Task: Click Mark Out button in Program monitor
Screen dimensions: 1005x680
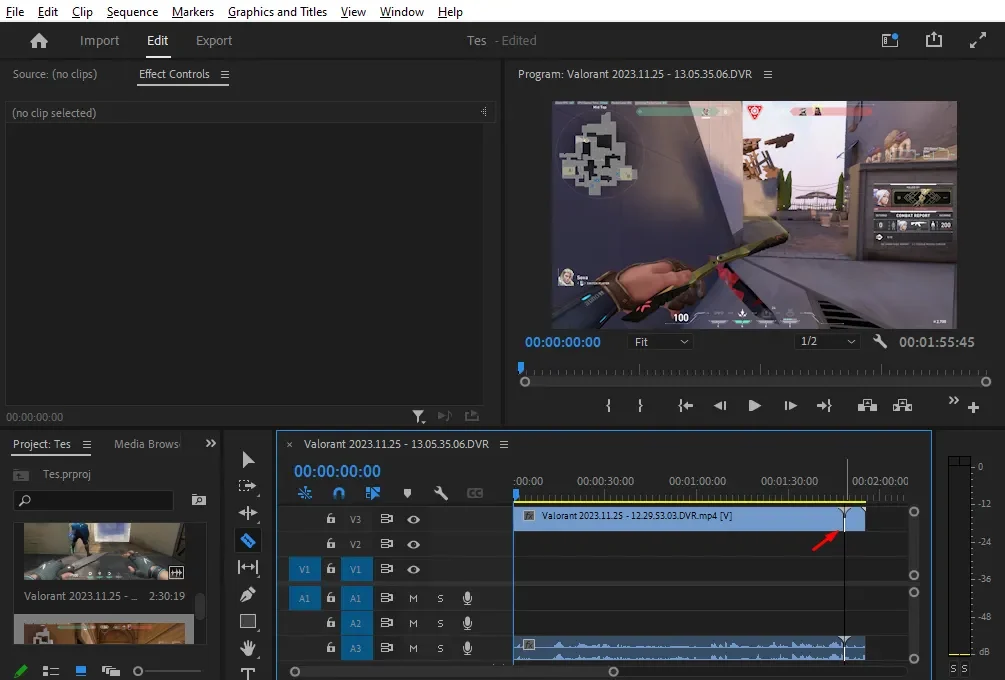Action: pos(640,406)
